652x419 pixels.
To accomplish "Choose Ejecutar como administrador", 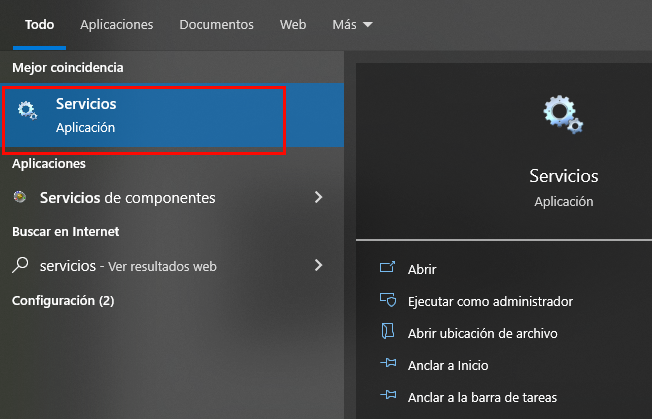I will tap(490, 301).
